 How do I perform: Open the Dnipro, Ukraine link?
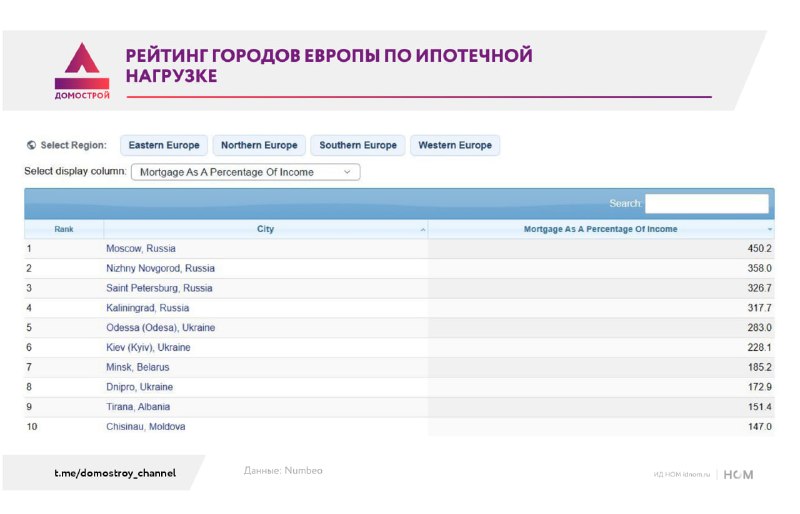click(x=139, y=387)
